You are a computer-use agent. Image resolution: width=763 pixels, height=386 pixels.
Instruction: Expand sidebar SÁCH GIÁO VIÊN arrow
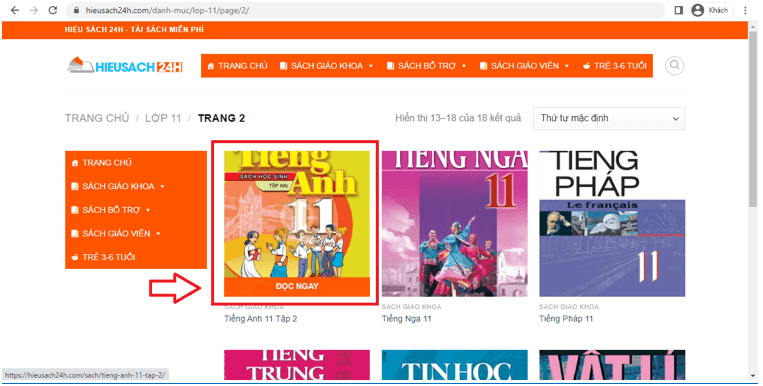[158, 234]
